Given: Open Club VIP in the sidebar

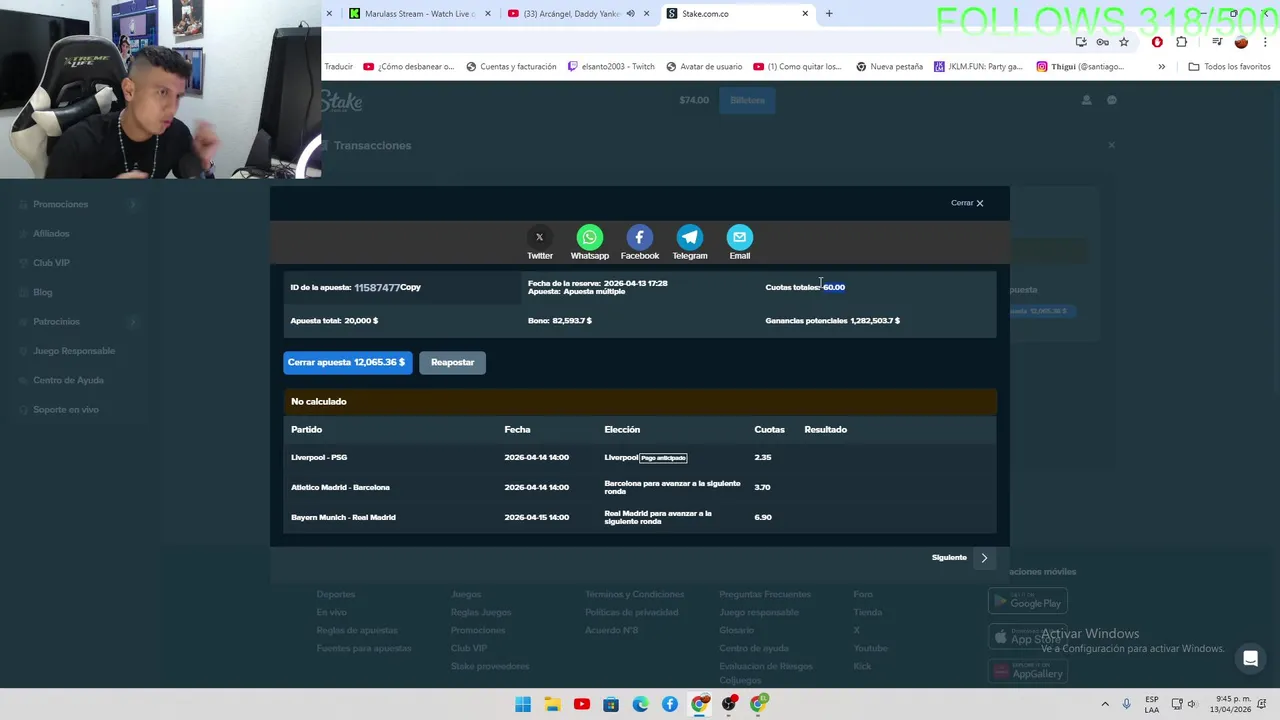Looking at the screenshot, I should (x=51, y=263).
